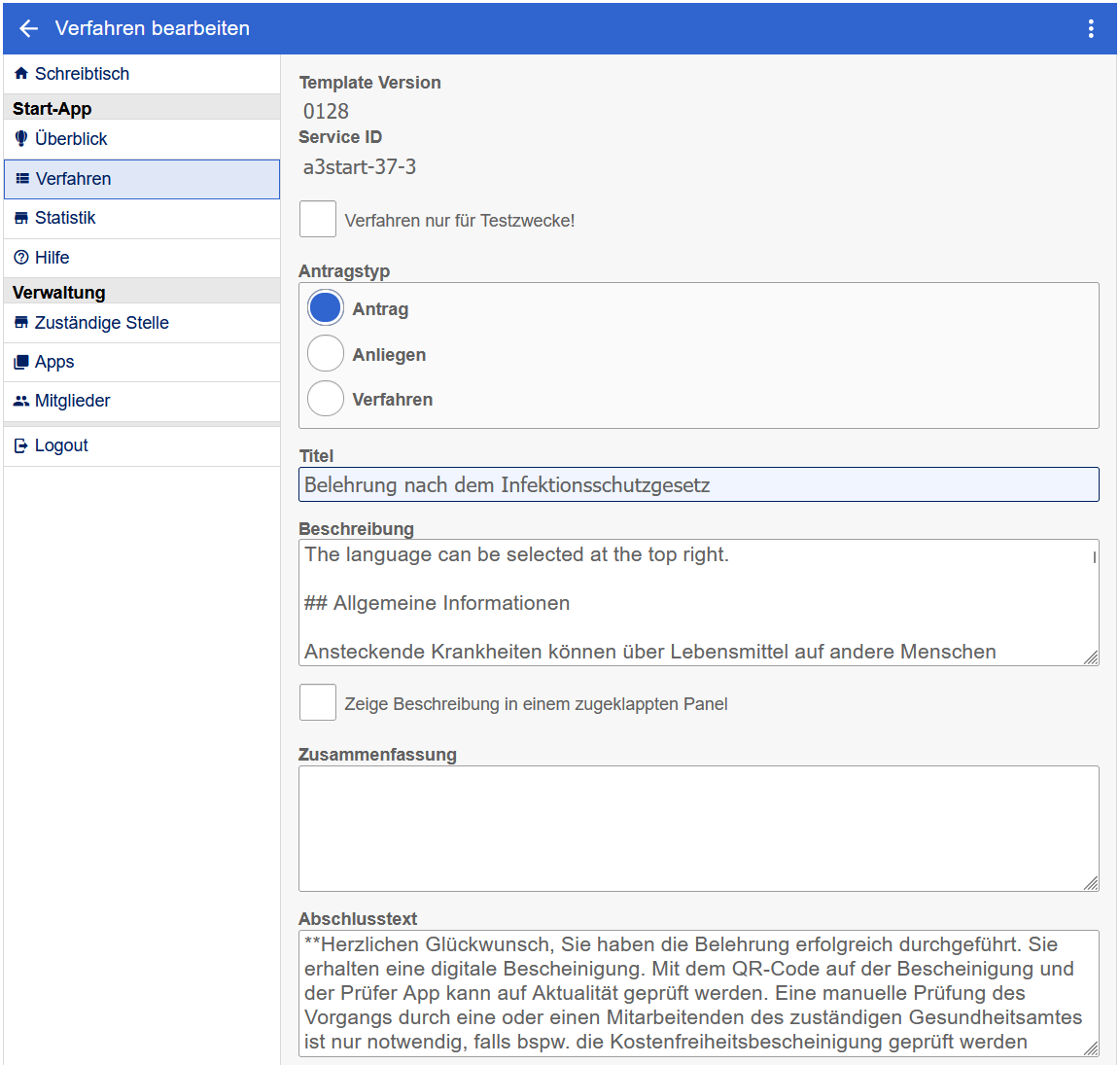Click the 'Template Version' field label
1120x1065 pixels.
[x=370, y=83]
